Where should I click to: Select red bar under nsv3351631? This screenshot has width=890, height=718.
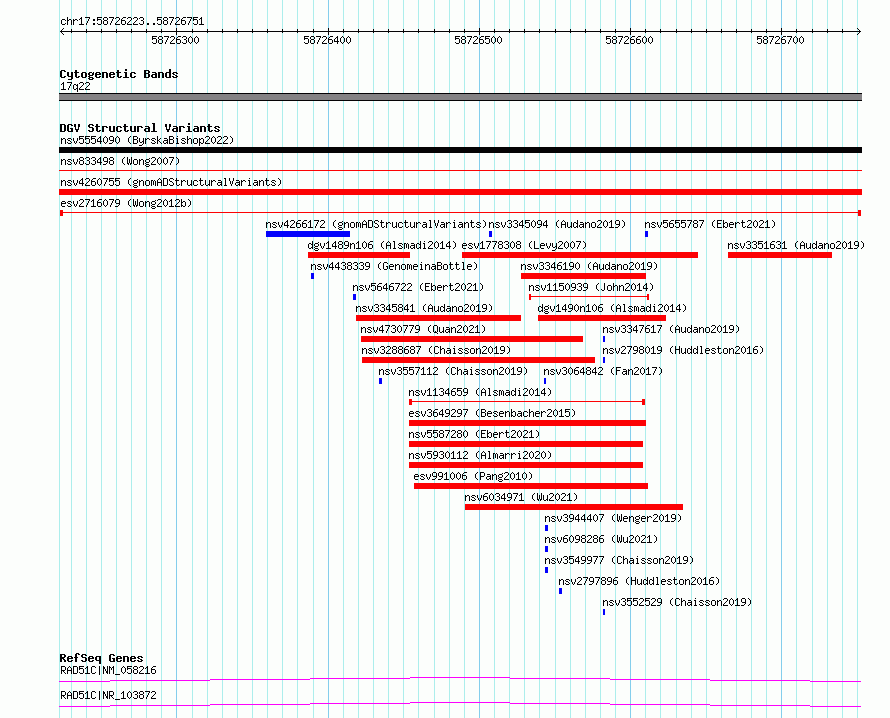pos(780,255)
